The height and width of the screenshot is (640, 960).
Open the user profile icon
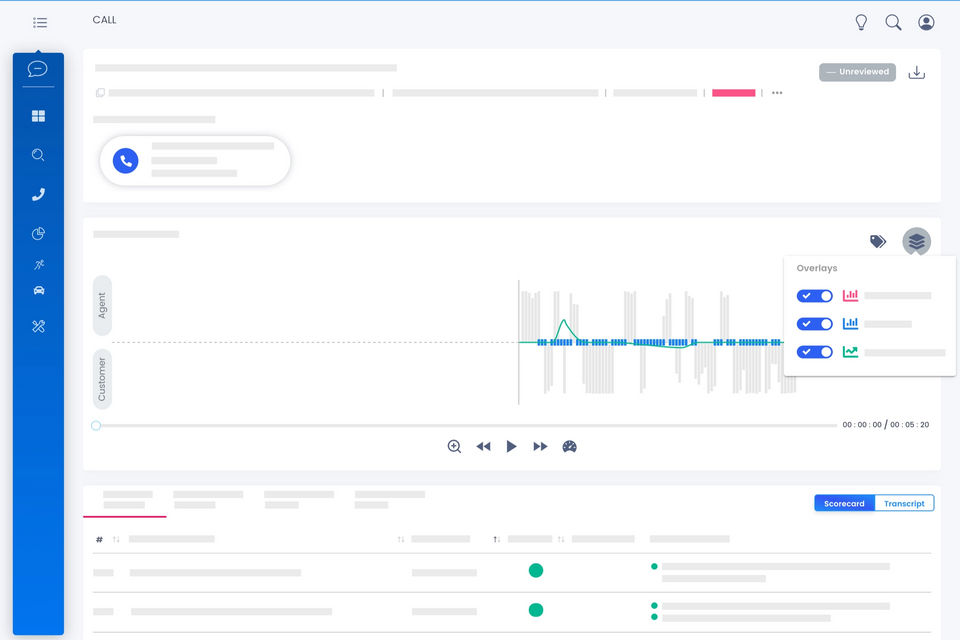coord(926,23)
